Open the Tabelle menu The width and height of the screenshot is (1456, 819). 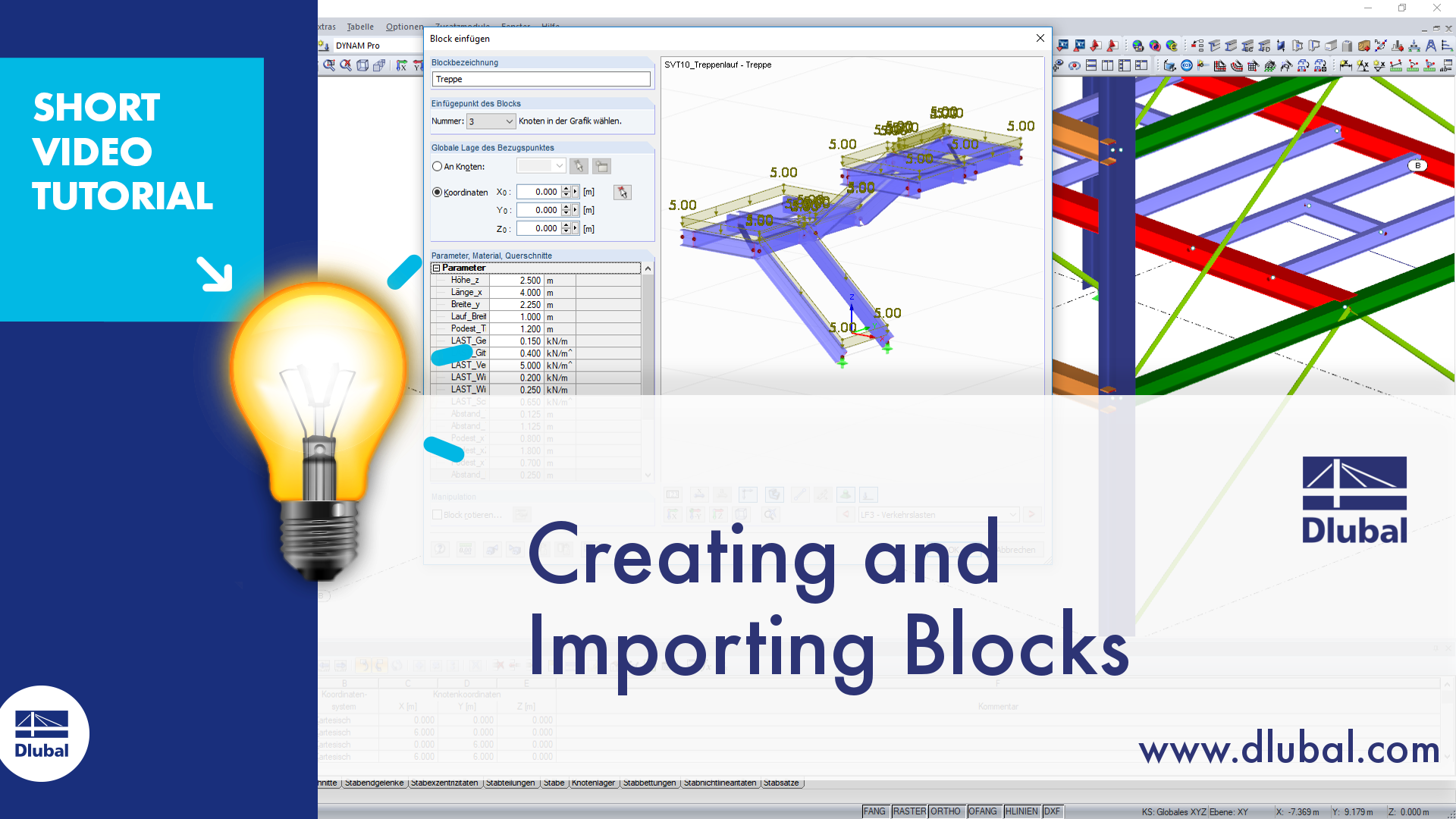(360, 27)
